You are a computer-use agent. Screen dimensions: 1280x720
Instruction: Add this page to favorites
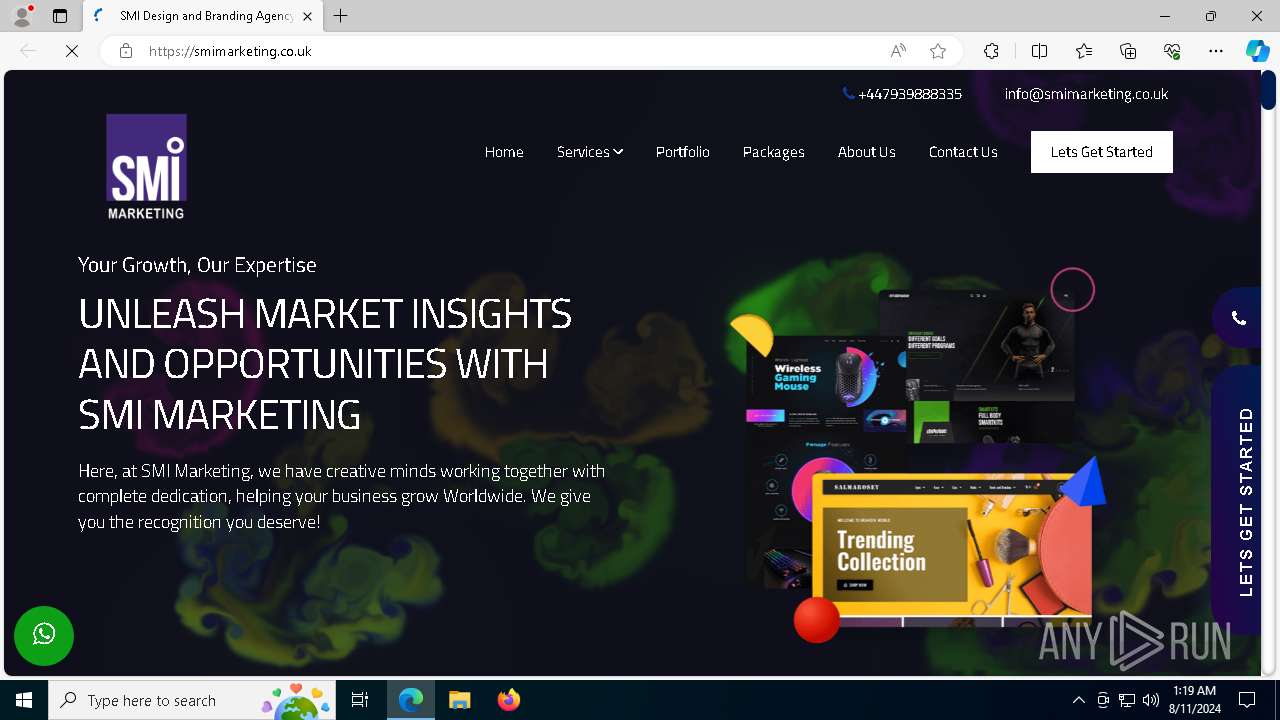[x=938, y=51]
